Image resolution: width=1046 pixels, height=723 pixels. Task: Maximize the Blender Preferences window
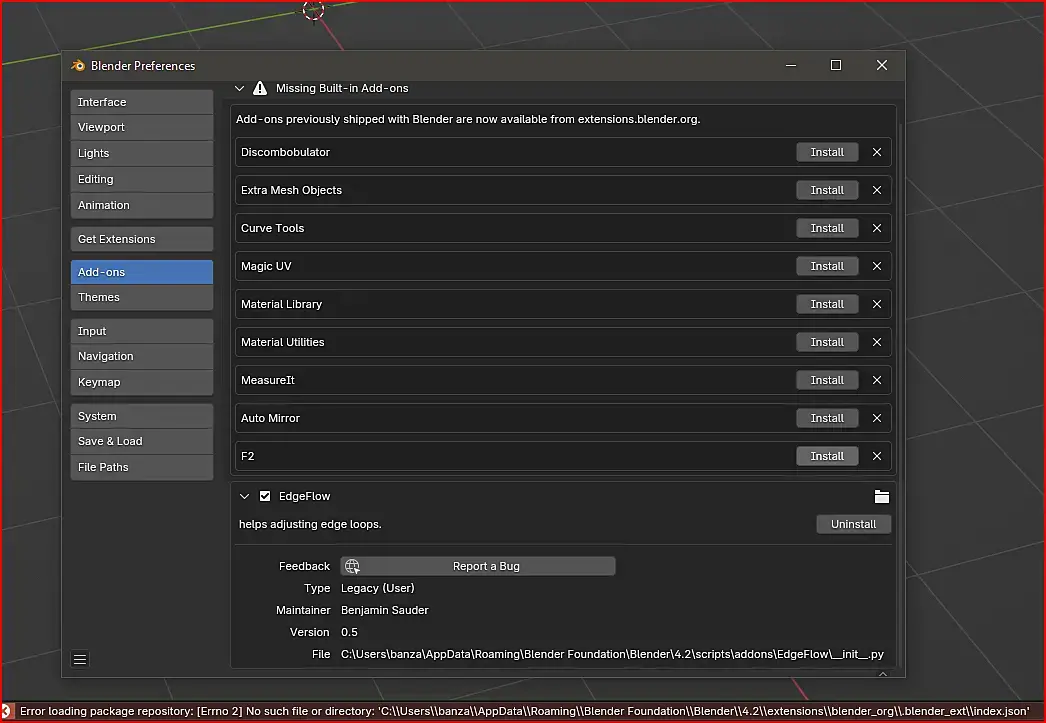(835, 65)
